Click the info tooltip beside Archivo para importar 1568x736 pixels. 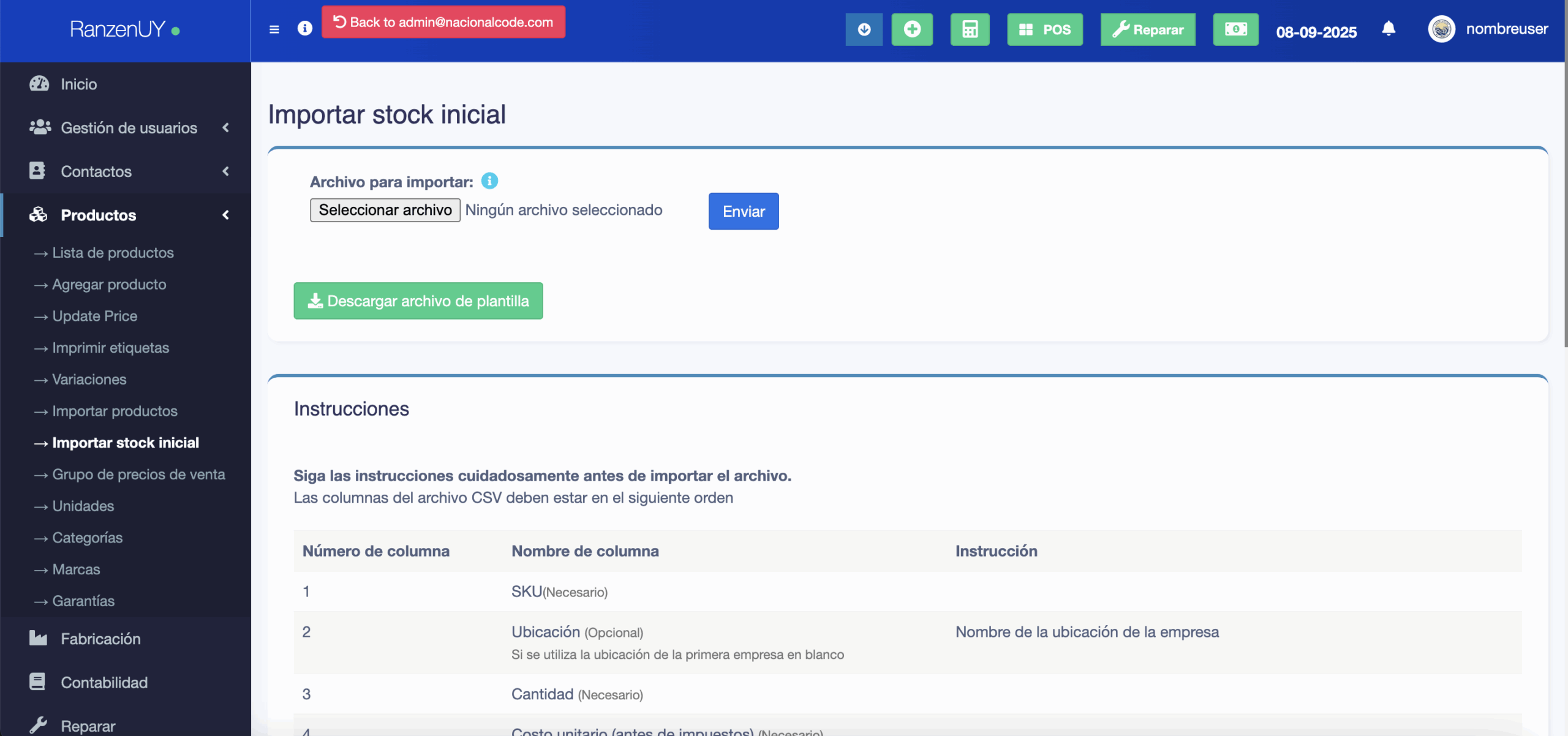489,181
